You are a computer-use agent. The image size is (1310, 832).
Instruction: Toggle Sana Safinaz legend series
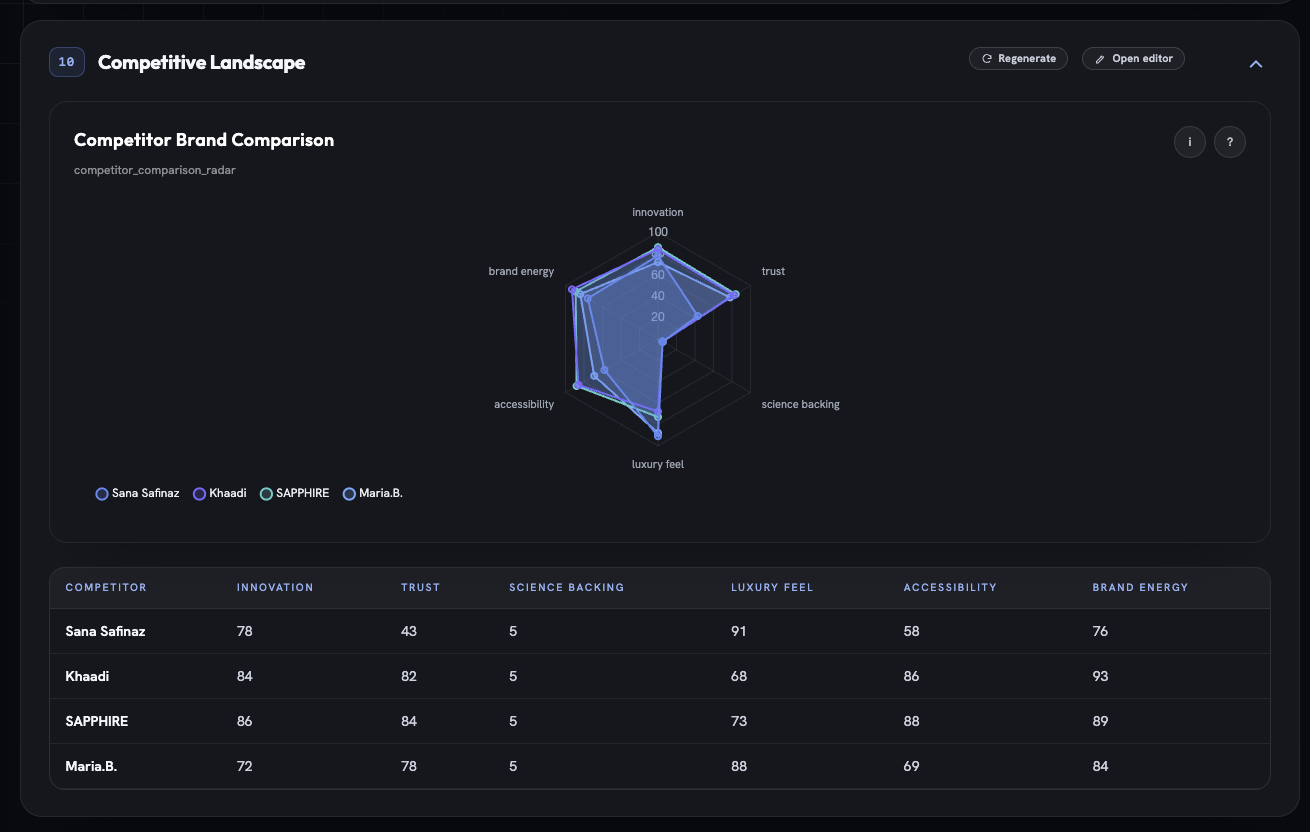(138, 493)
